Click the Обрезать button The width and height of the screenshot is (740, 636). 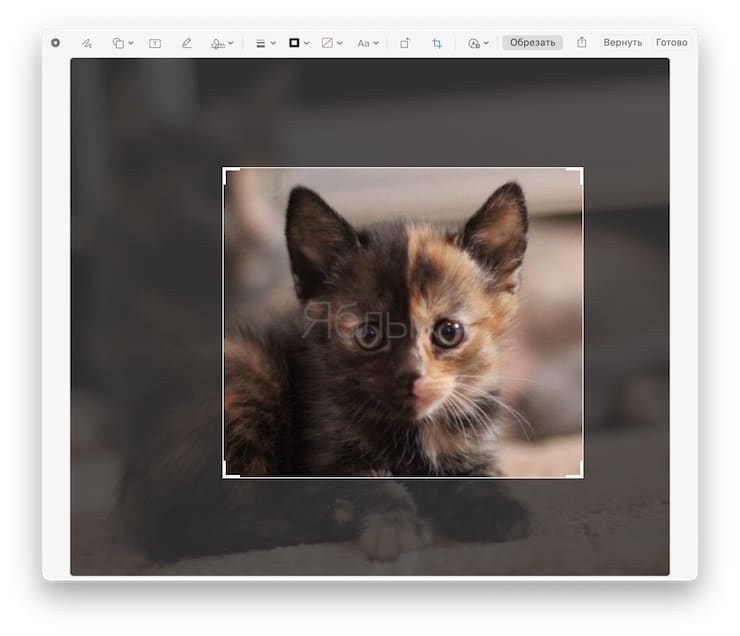click(x=532, y=42)
